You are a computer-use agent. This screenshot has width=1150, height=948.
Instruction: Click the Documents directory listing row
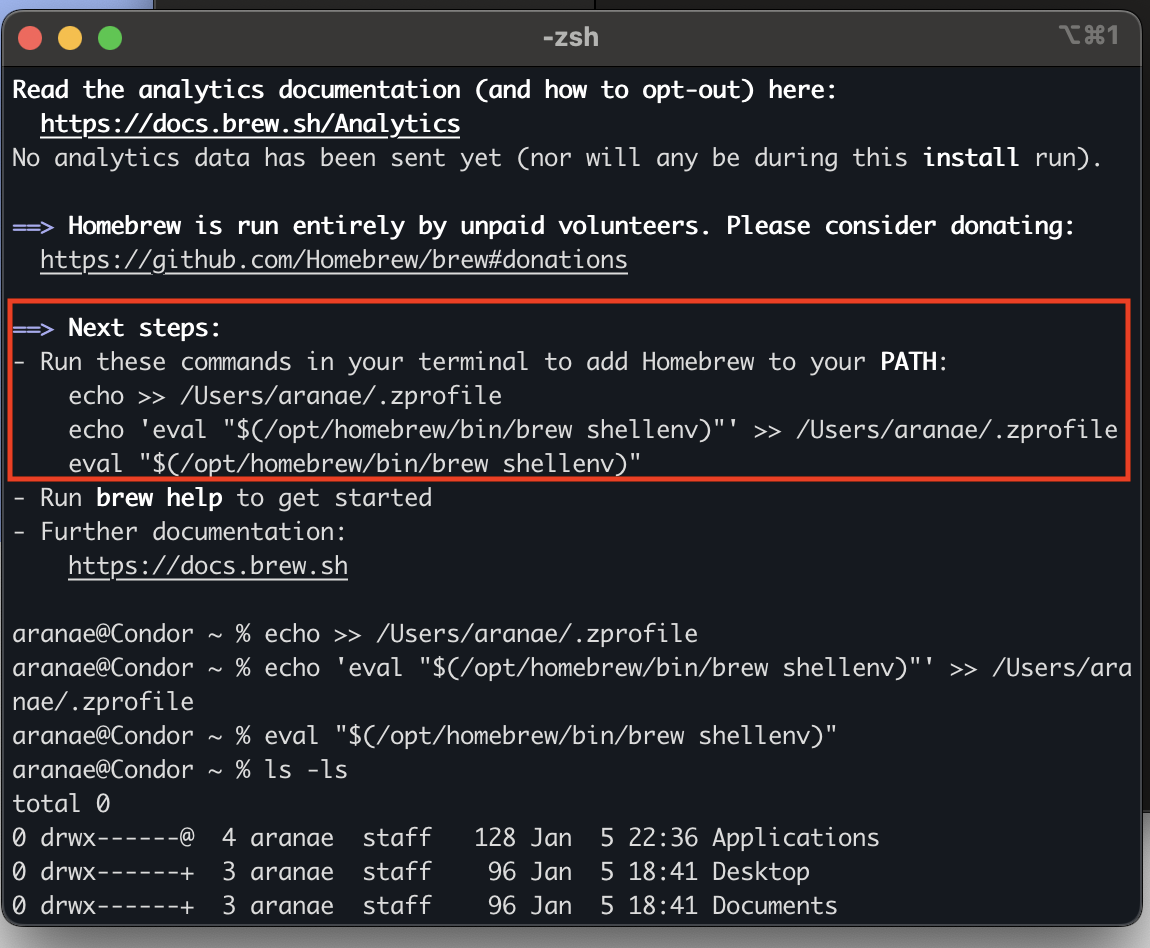pos(425,905)
